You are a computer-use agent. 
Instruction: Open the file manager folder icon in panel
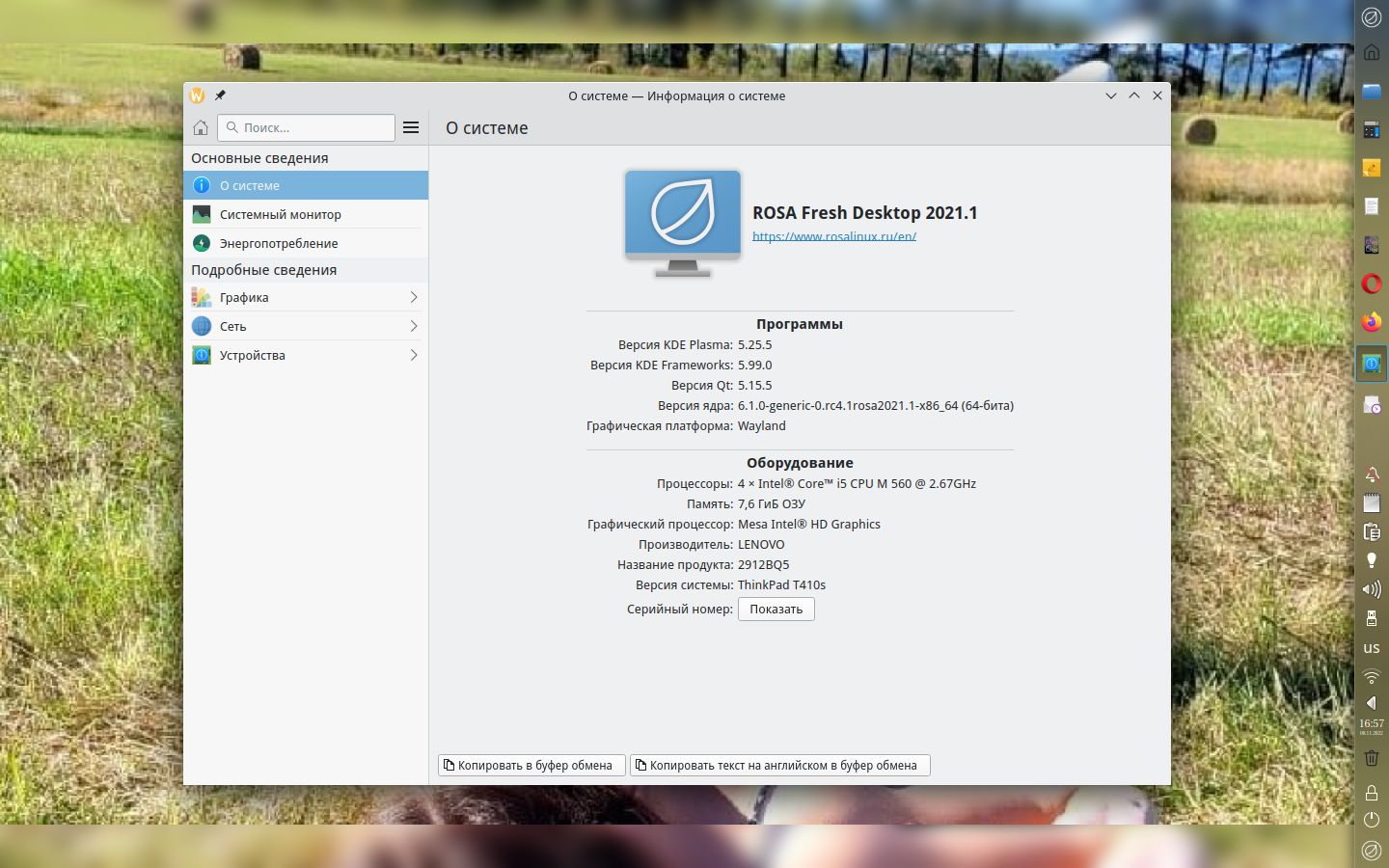1371,92
